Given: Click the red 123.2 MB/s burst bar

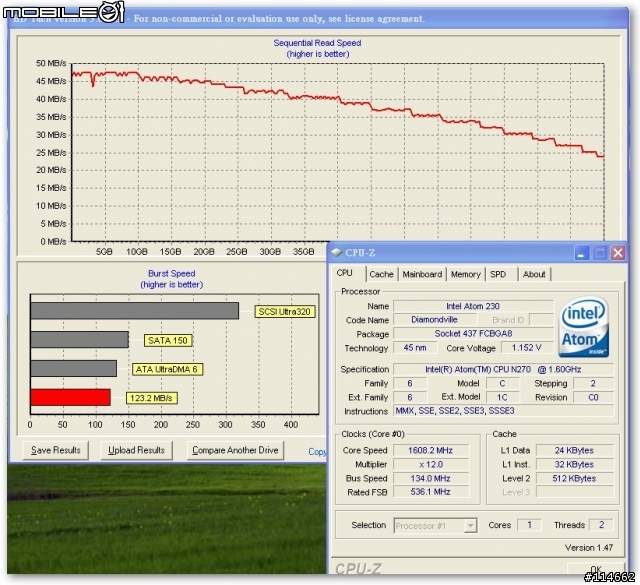Looking at the screenshot, I should 71,397.
